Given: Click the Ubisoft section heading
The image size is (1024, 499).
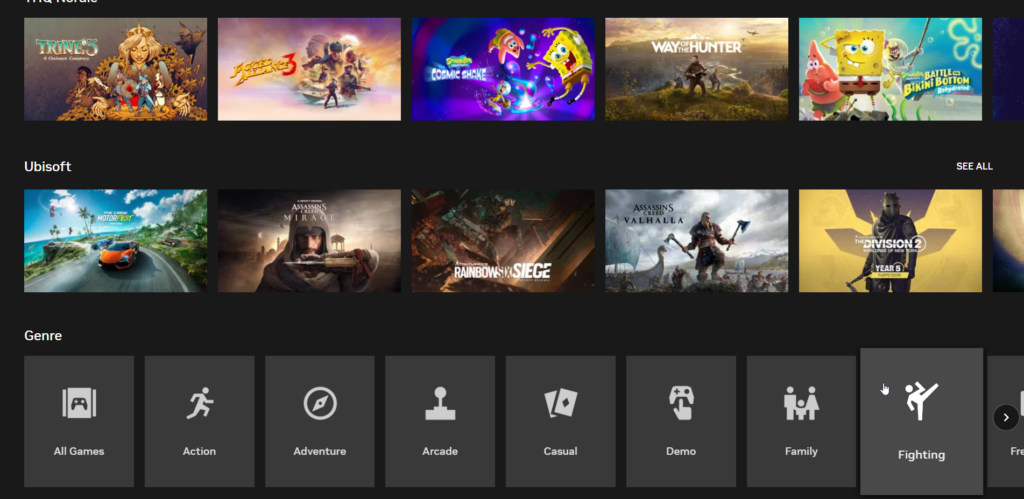Looking at the screenshot, I should [48, 167].
